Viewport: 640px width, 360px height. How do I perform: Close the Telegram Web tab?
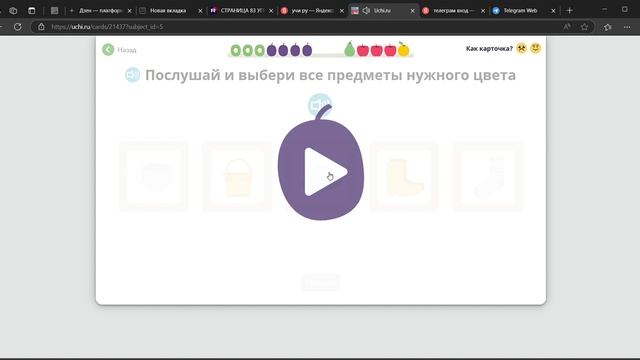(x=553, y=11)
